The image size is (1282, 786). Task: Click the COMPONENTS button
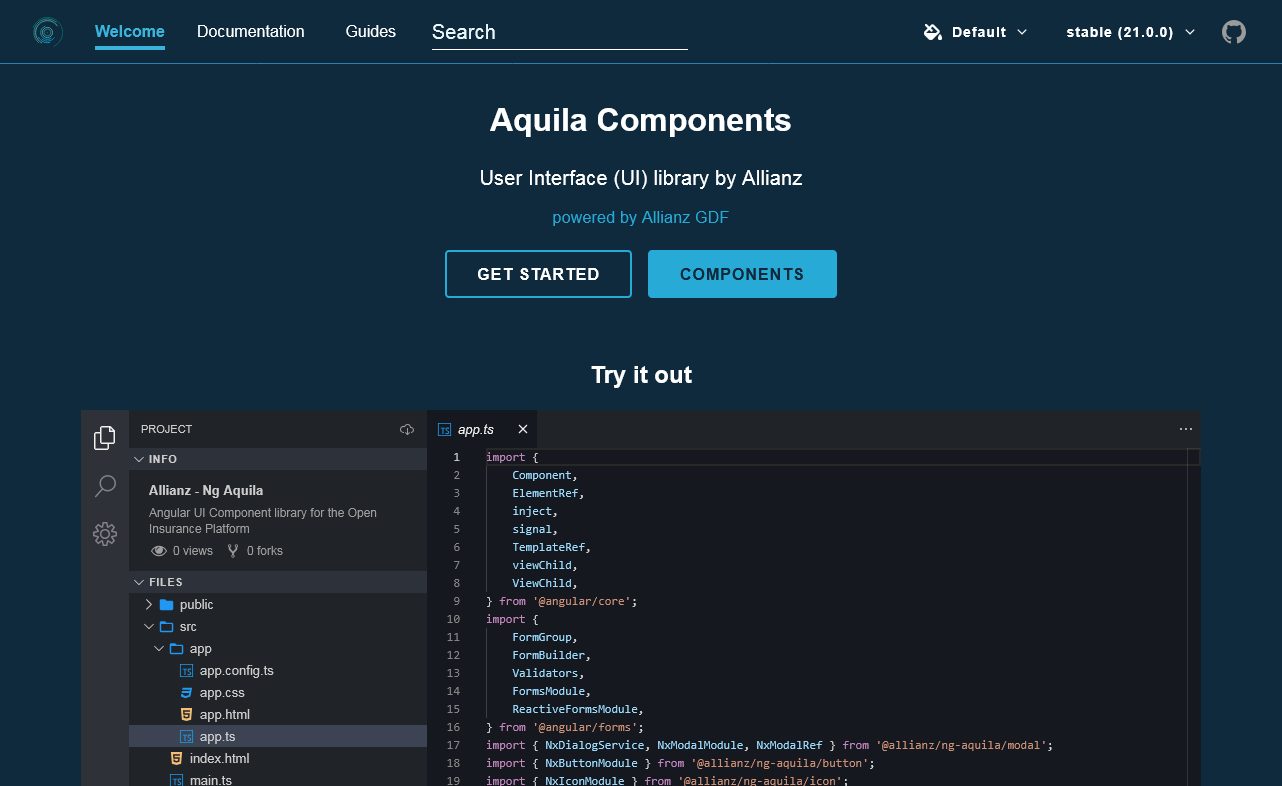pyautogui.click(x=742, y=274)
